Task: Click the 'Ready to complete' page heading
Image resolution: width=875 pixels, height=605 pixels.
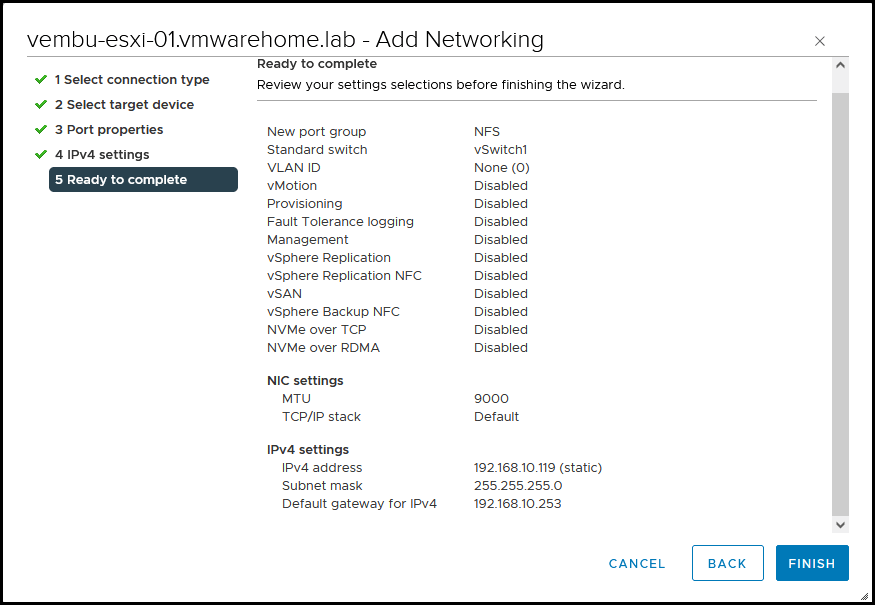Action: point(317,64)
